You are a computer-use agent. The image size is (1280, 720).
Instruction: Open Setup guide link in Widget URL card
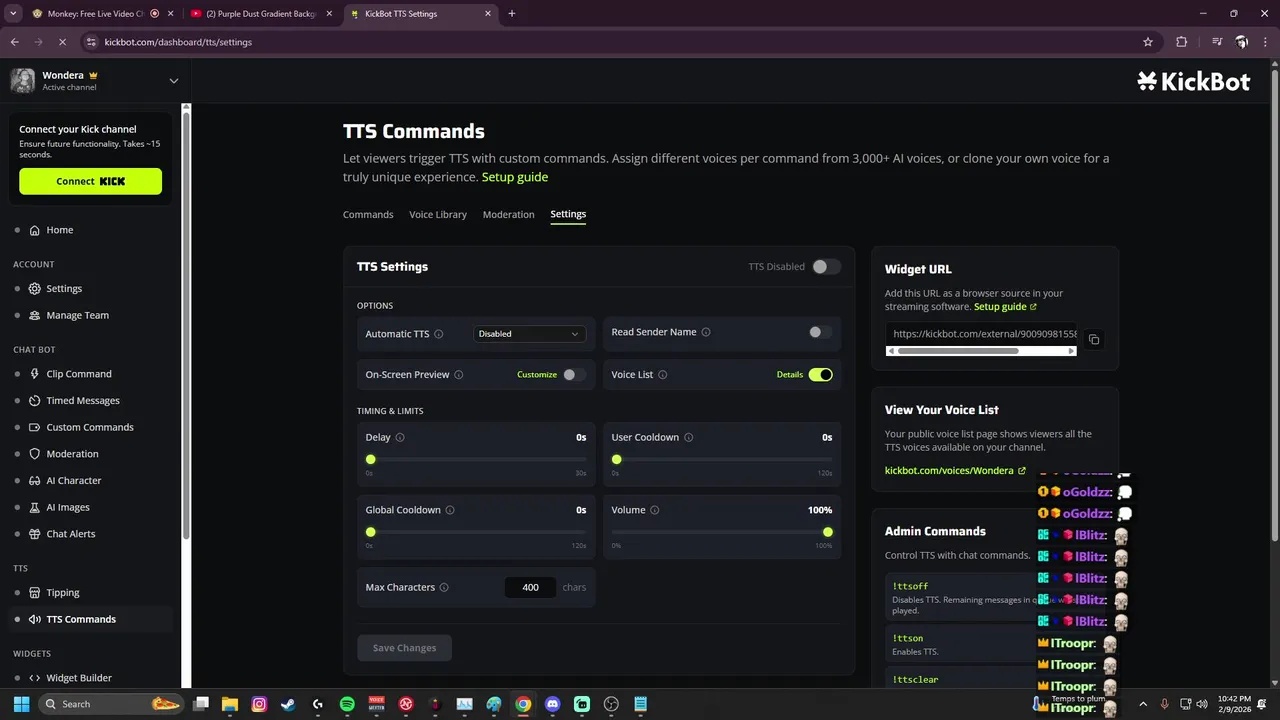pyautogui.click(x=1005, y=307)
